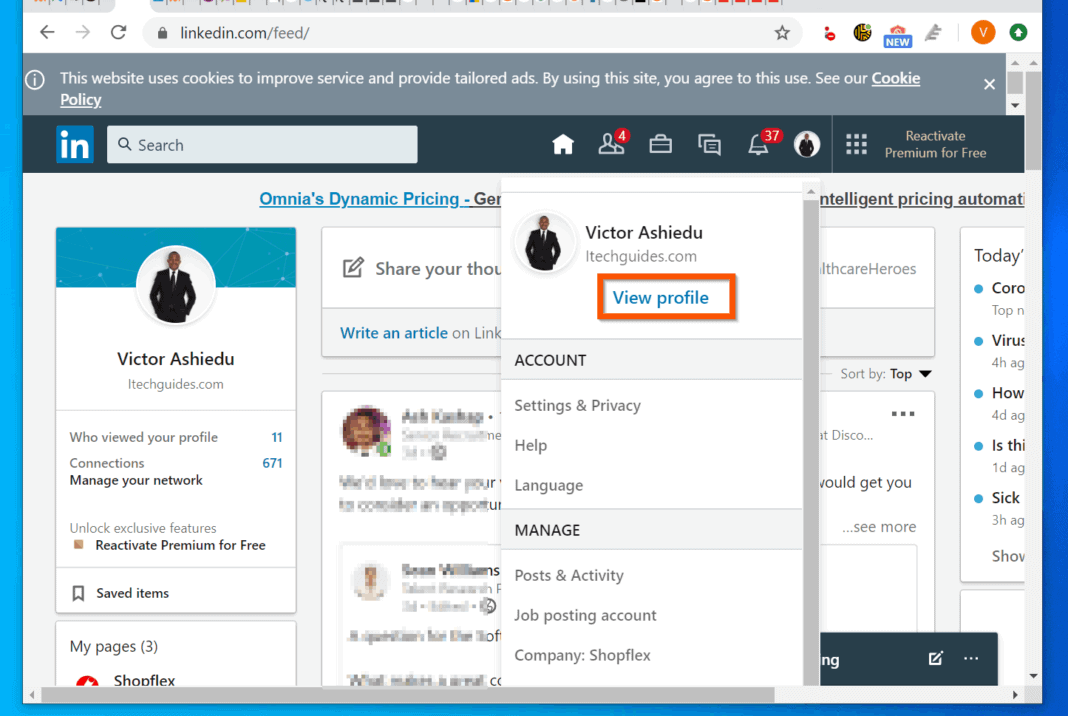The width and height of the screenshot is (1068, 716).
Task: Click Victor Ashiedu name in left card
Action: tap(176, 359)
